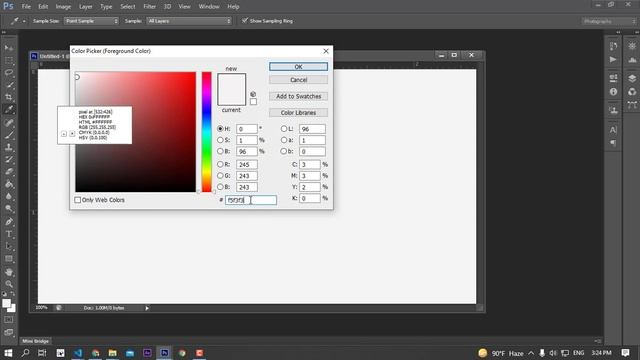This screenshot has height=360, width=640.
Task: Open the Actions panel play icon
Action: 613,60
